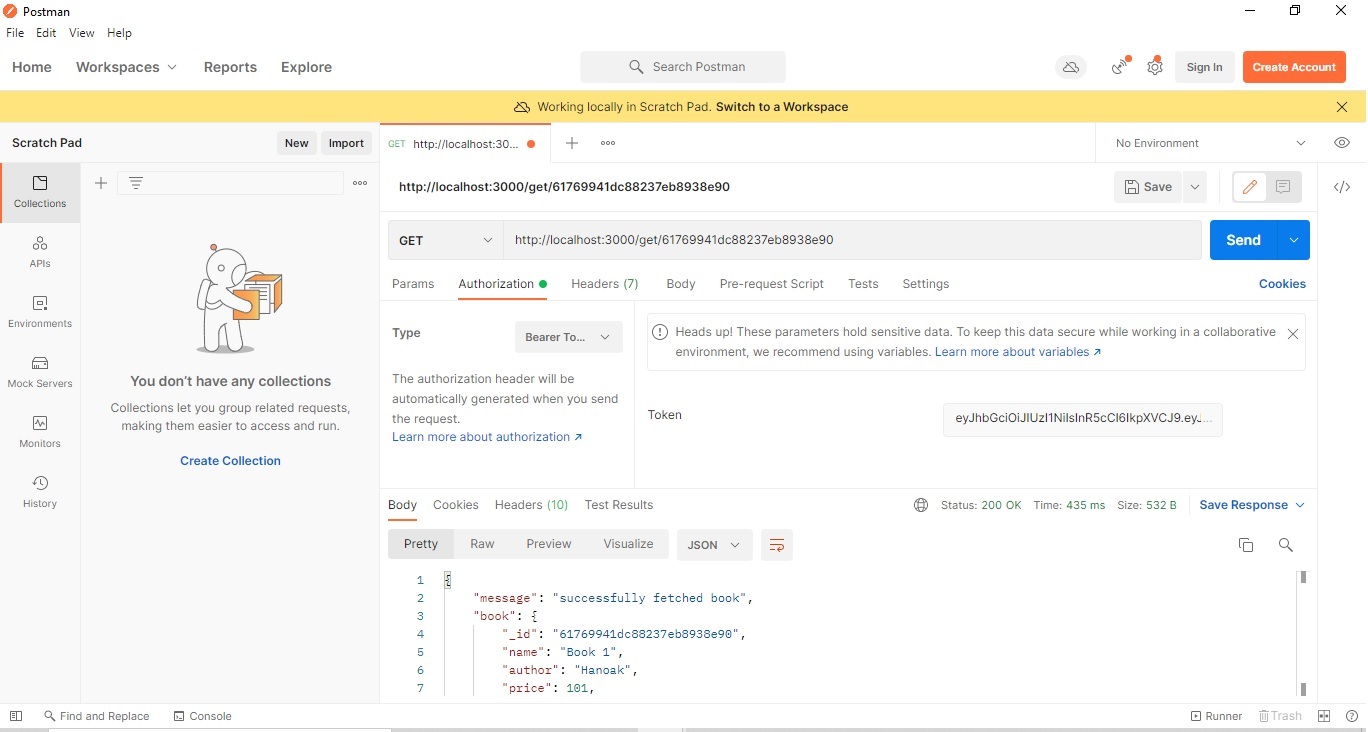Toggle the sidebar via bottom-left icon
Viewport: 1368px width, 732px height.
pos(16,716)
